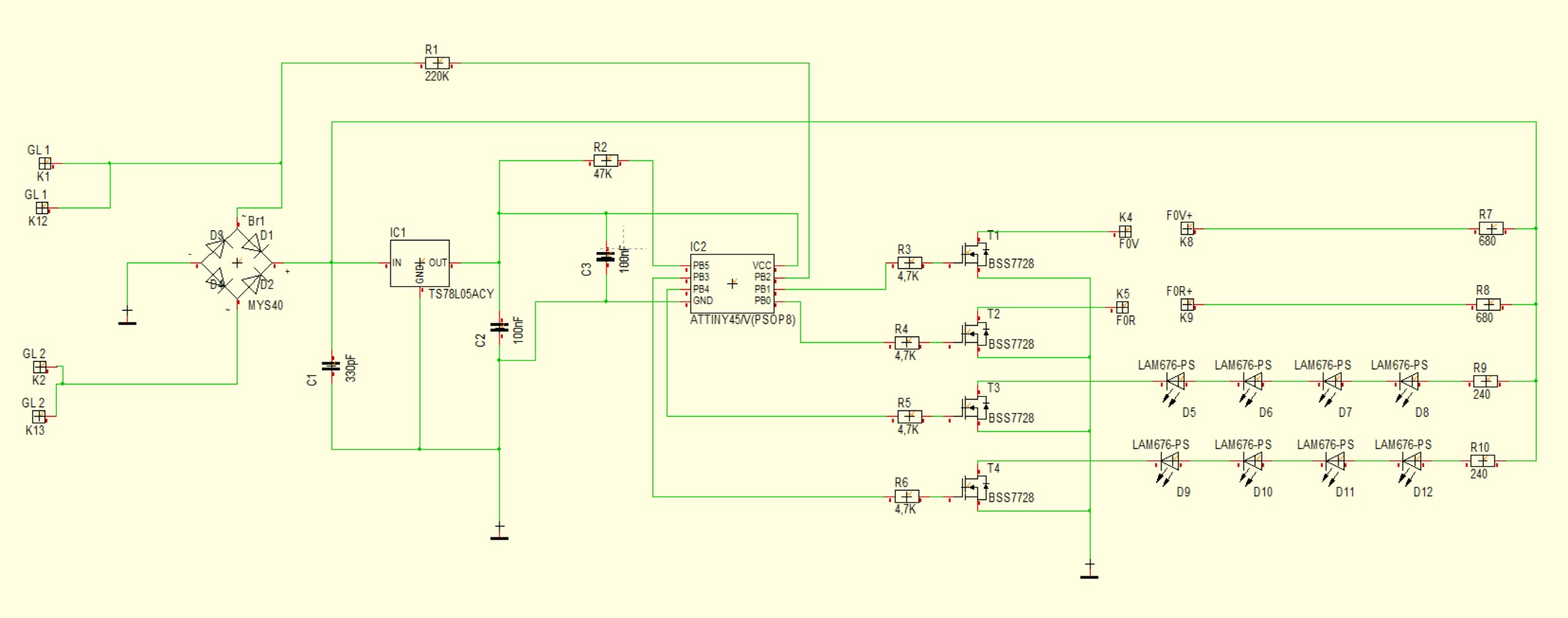Click the K13 connector pad labeled GL 2
The image size is (1568, 618).
click(39, 417)
